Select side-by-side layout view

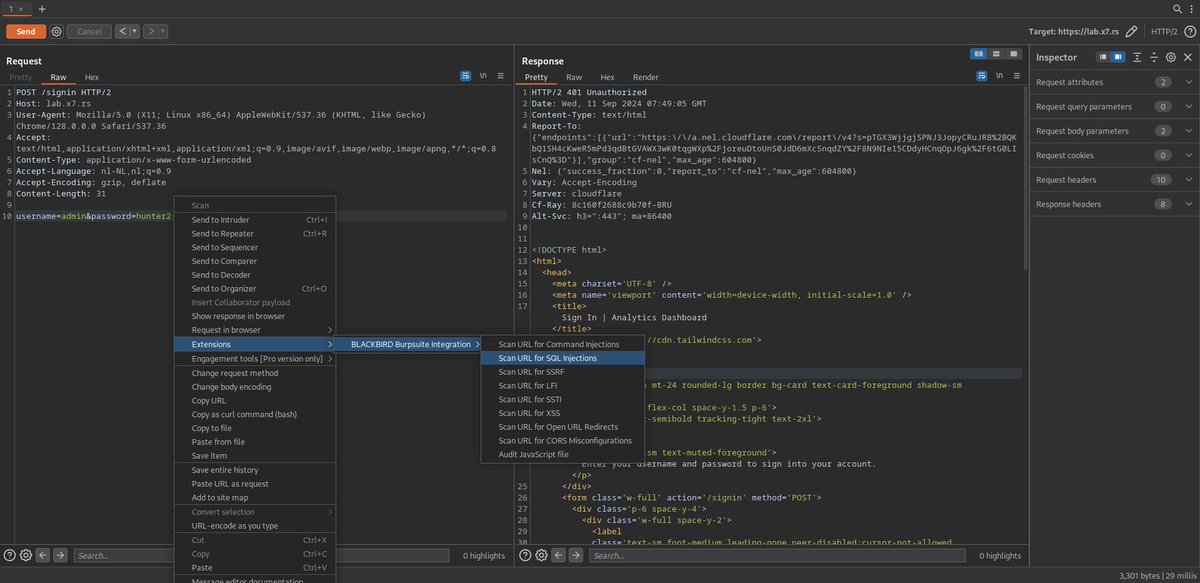(979, 53)
